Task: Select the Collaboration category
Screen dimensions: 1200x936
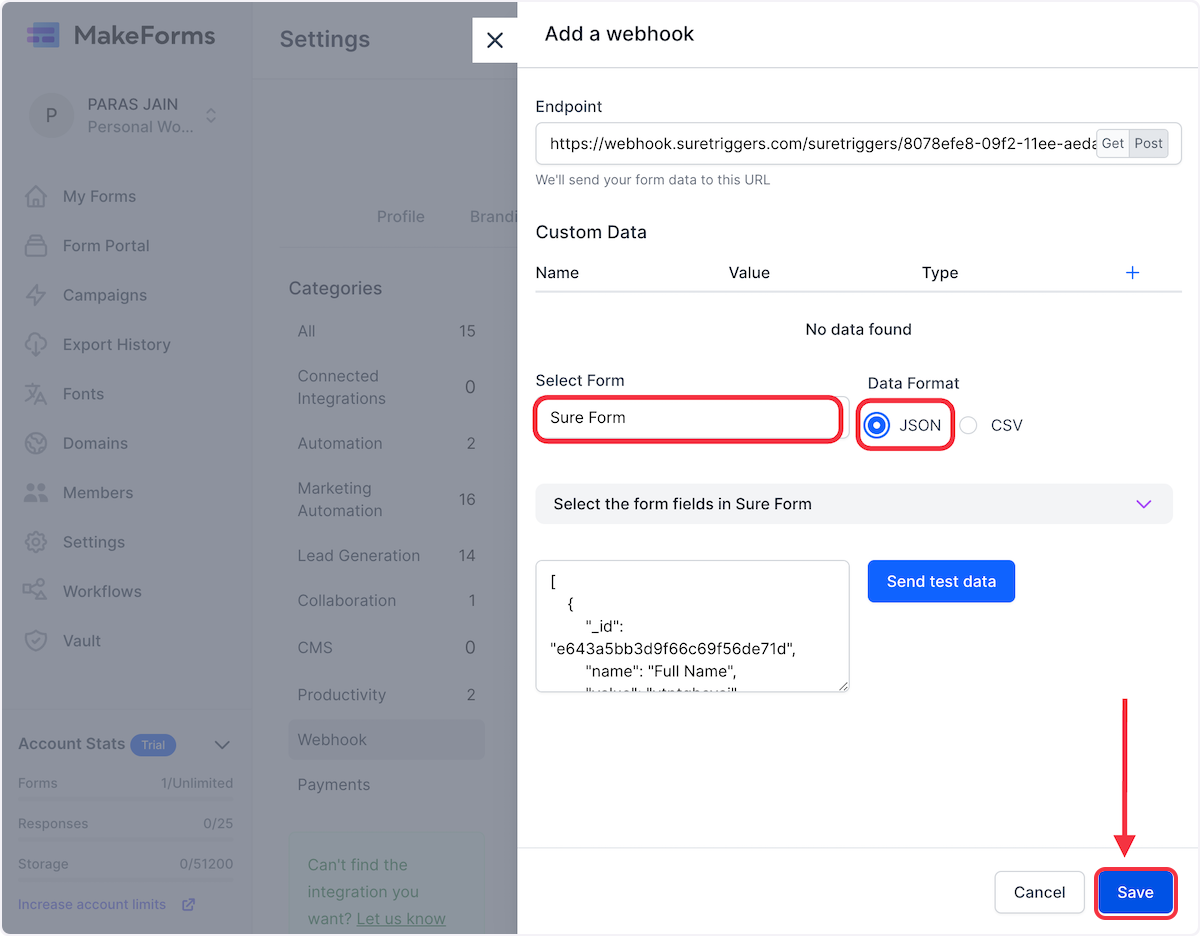Action: tap(386, 600)
